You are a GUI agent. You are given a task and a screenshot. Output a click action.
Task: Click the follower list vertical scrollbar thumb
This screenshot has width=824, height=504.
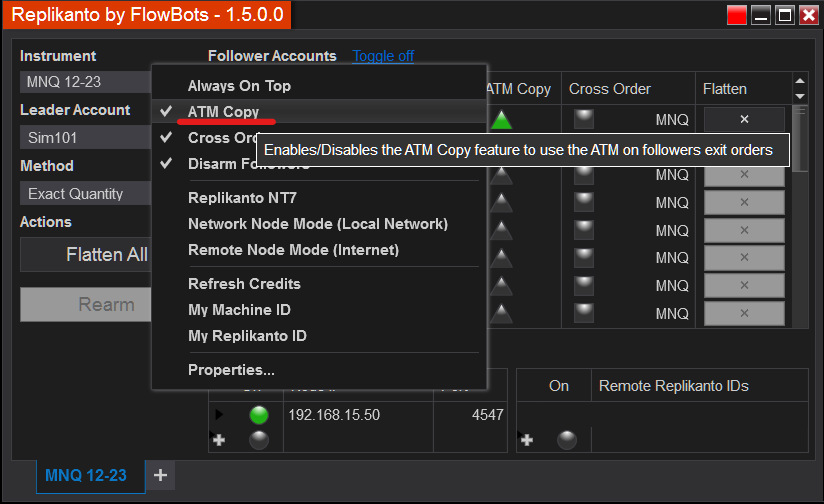pos(800,139)
